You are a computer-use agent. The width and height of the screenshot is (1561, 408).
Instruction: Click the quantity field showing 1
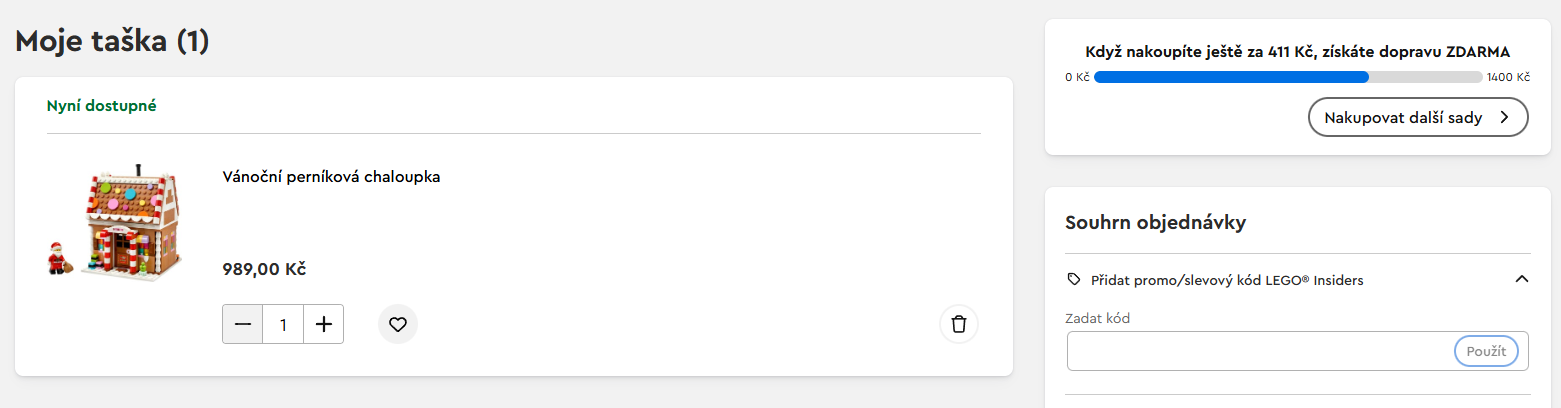coord(283,324)
